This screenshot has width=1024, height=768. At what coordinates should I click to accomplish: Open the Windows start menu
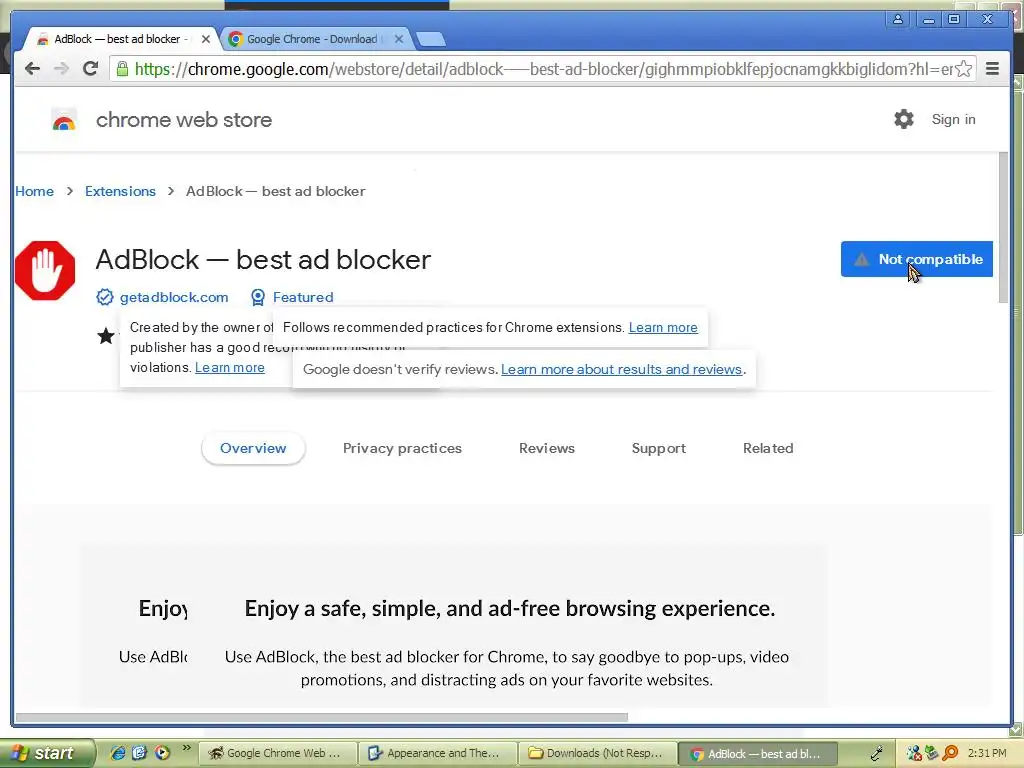(x=47, y=753)
